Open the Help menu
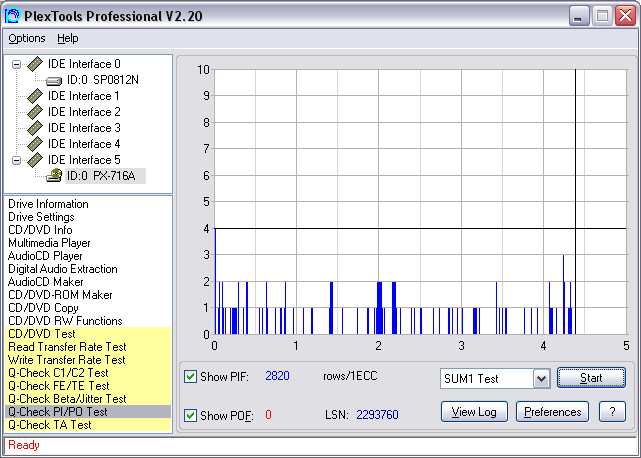 click(x=67, y=38)
